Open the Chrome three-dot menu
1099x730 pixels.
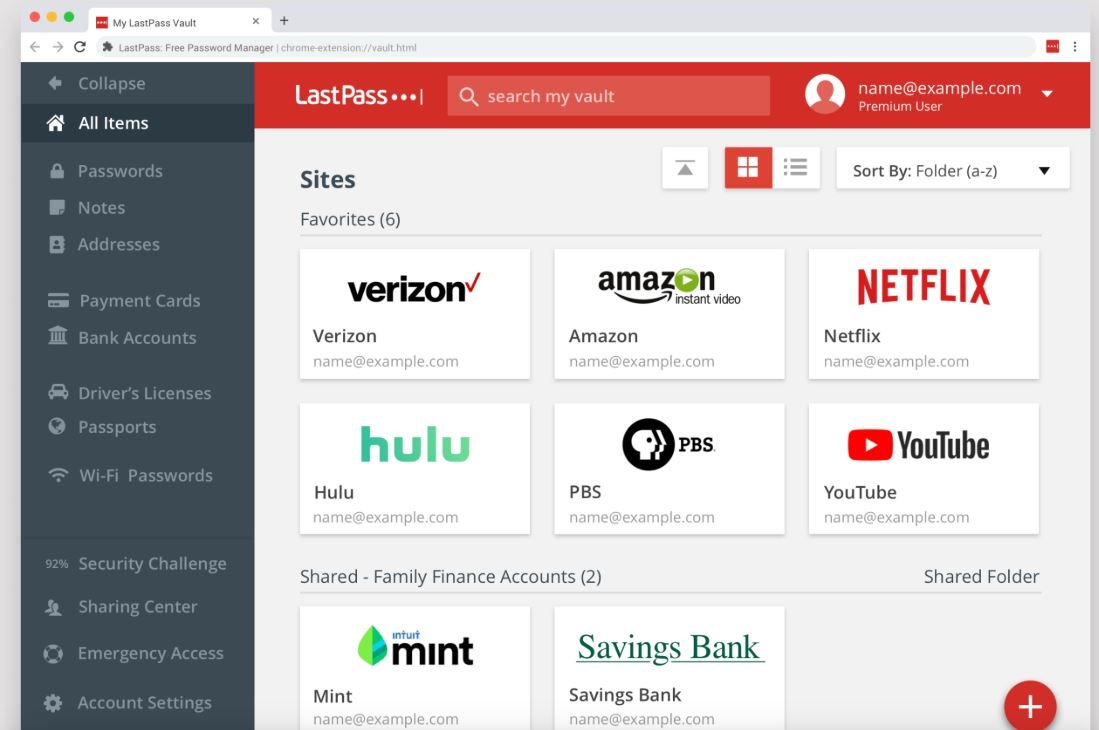(x=1074, y=47)
